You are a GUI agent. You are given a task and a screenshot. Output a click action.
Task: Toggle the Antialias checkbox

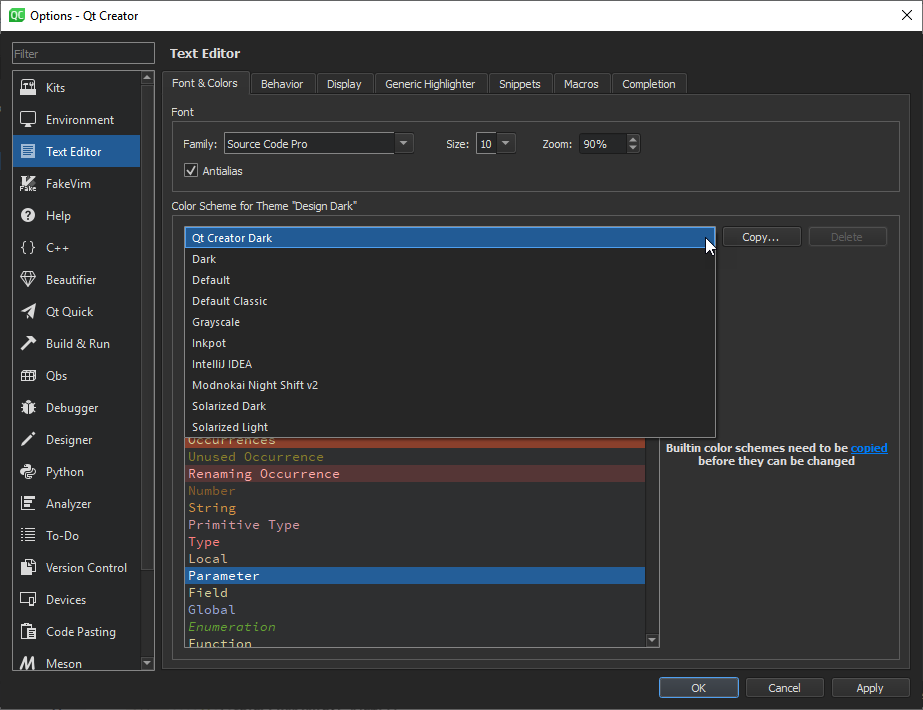[x=191, y=171]
